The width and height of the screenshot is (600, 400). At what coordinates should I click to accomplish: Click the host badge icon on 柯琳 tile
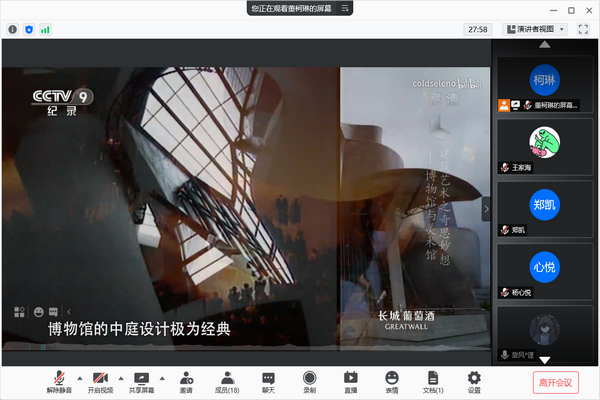point(504,105)
